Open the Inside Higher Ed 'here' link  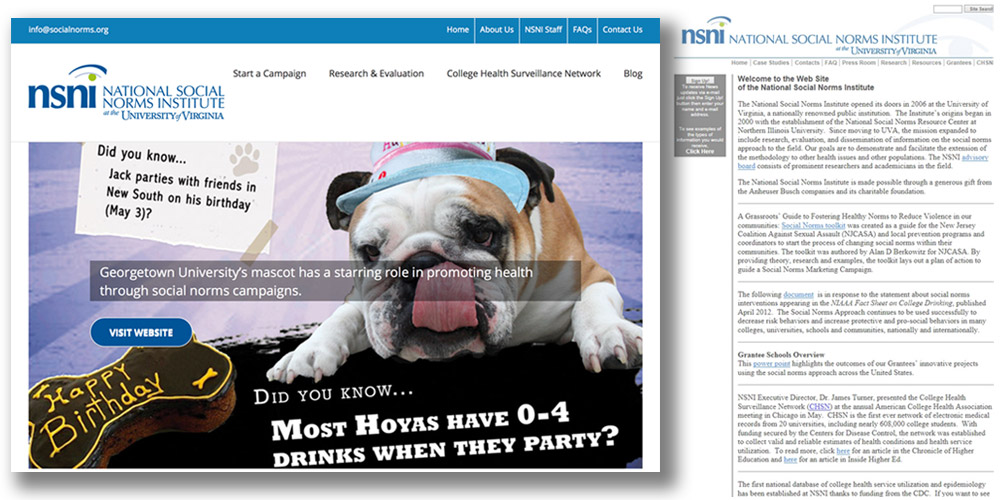pos(790,459)
